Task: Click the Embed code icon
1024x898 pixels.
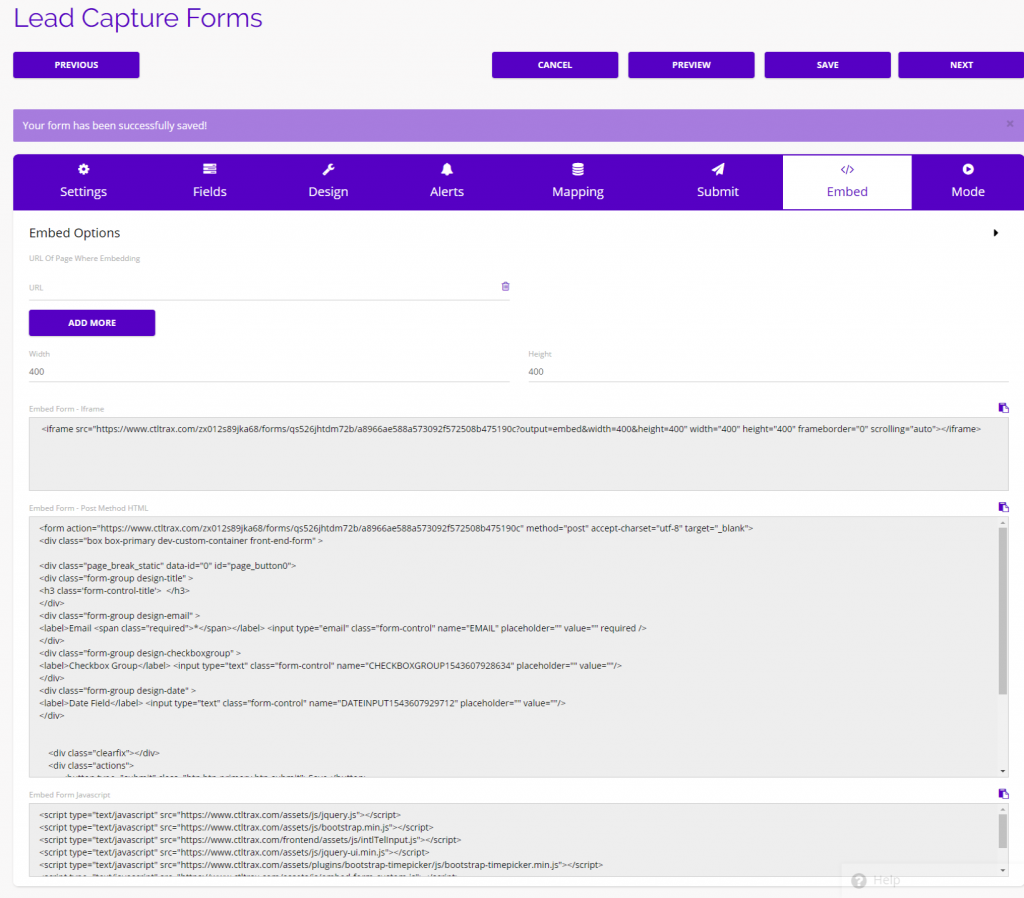Action: (847, 169)
